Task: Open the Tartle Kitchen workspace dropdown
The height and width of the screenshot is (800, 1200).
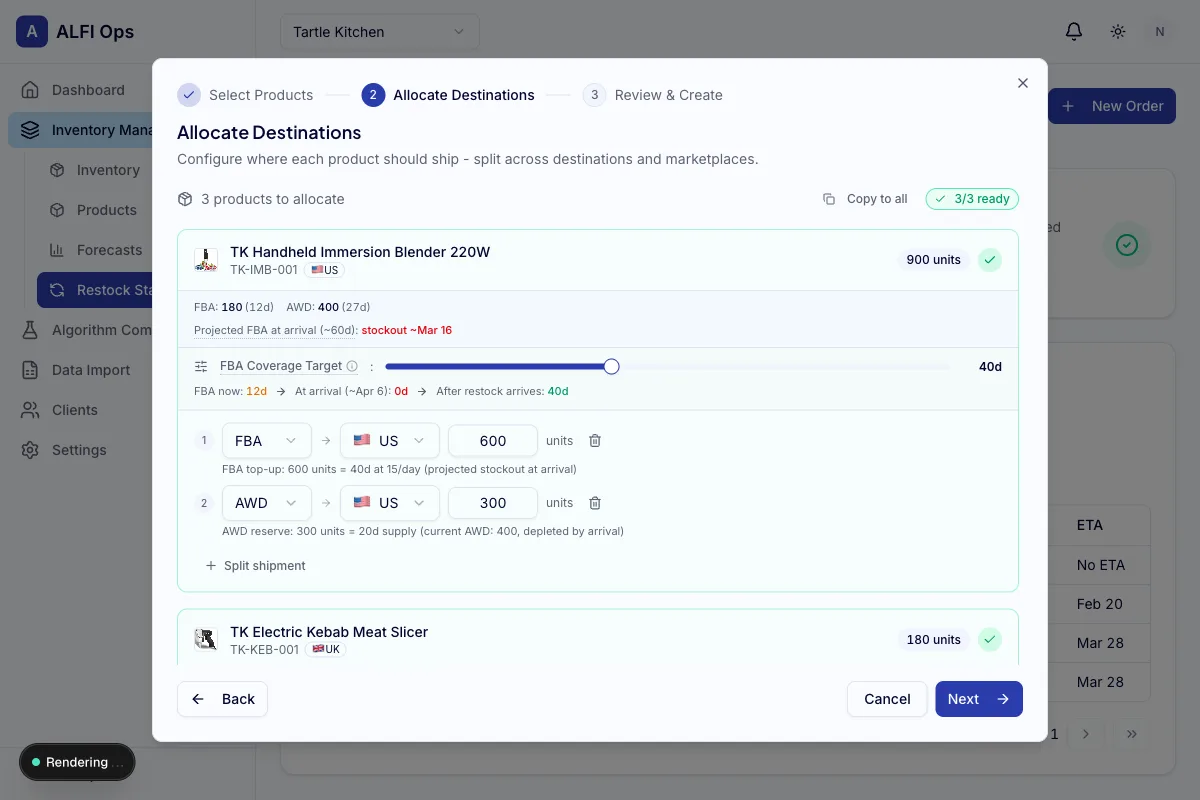Action: click(x=379, y=31)
